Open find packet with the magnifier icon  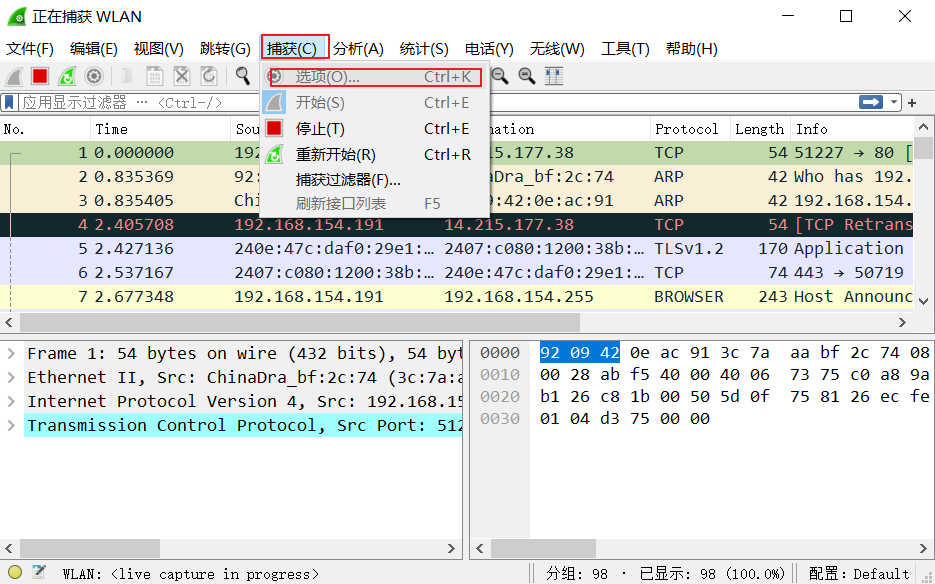tap(242, 76)
